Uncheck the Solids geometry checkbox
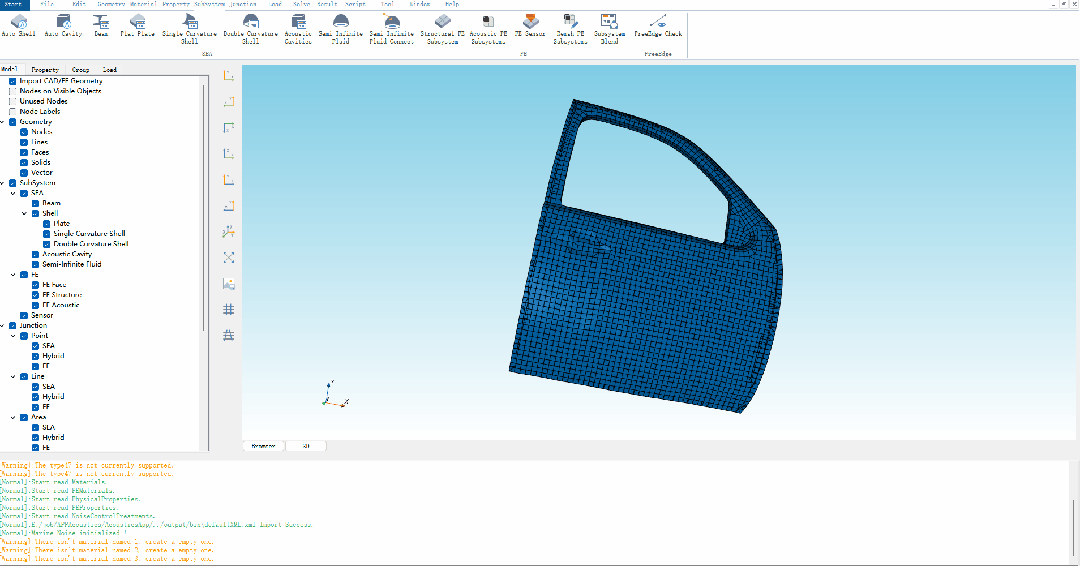1080x566 pixels. point(24,163)
